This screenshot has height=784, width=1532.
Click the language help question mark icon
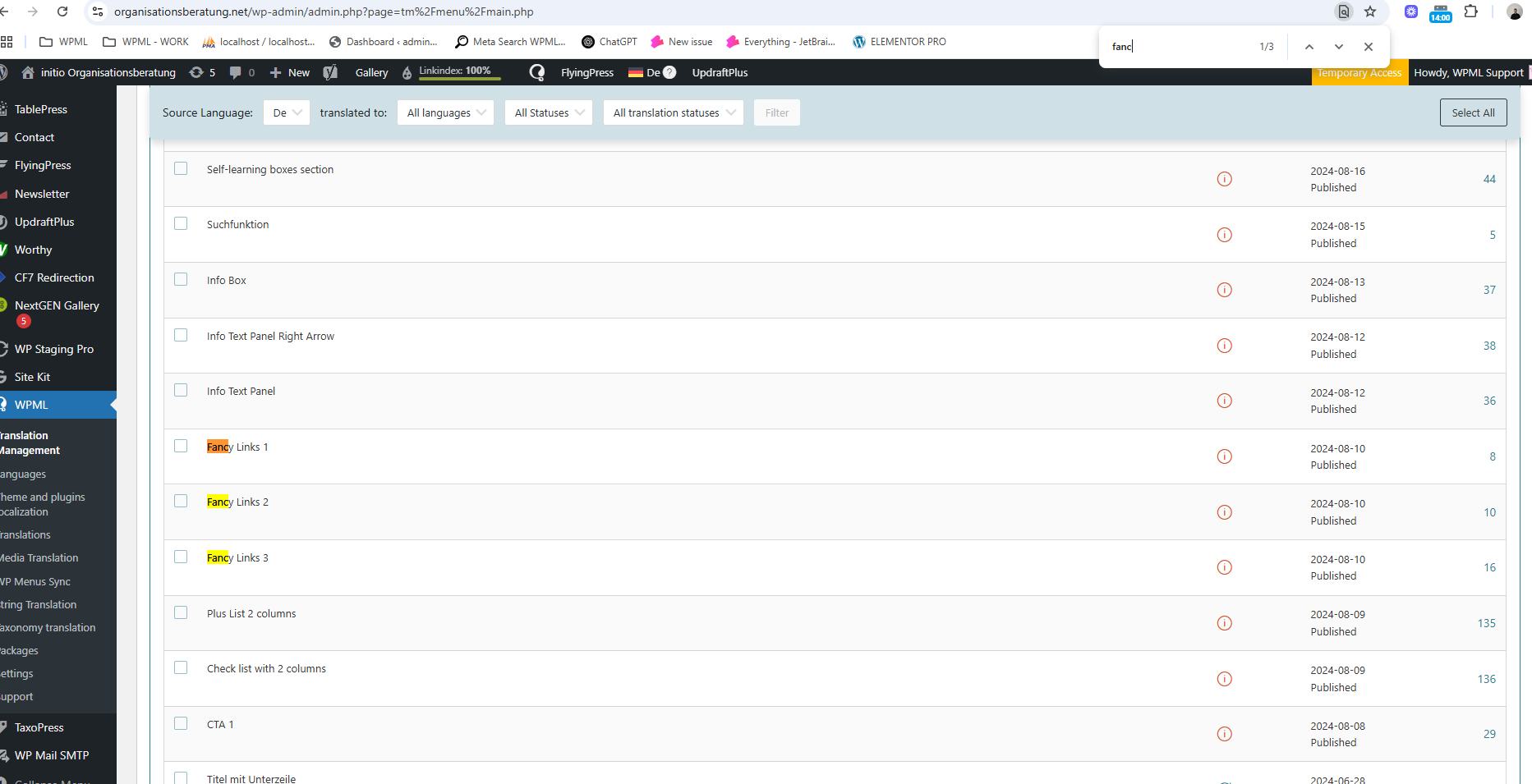click(669, 72)
